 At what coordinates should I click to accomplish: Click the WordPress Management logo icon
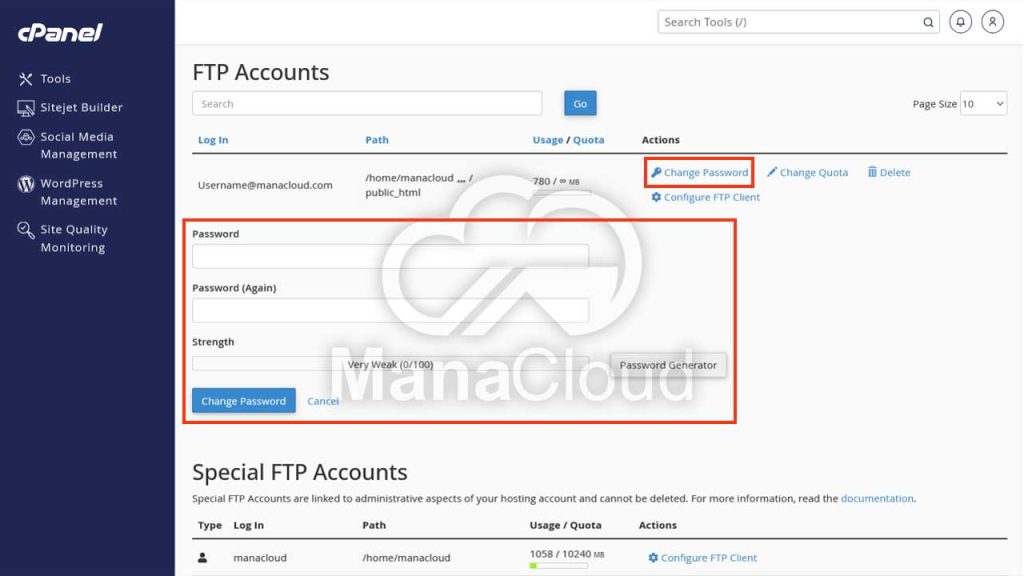26,184
